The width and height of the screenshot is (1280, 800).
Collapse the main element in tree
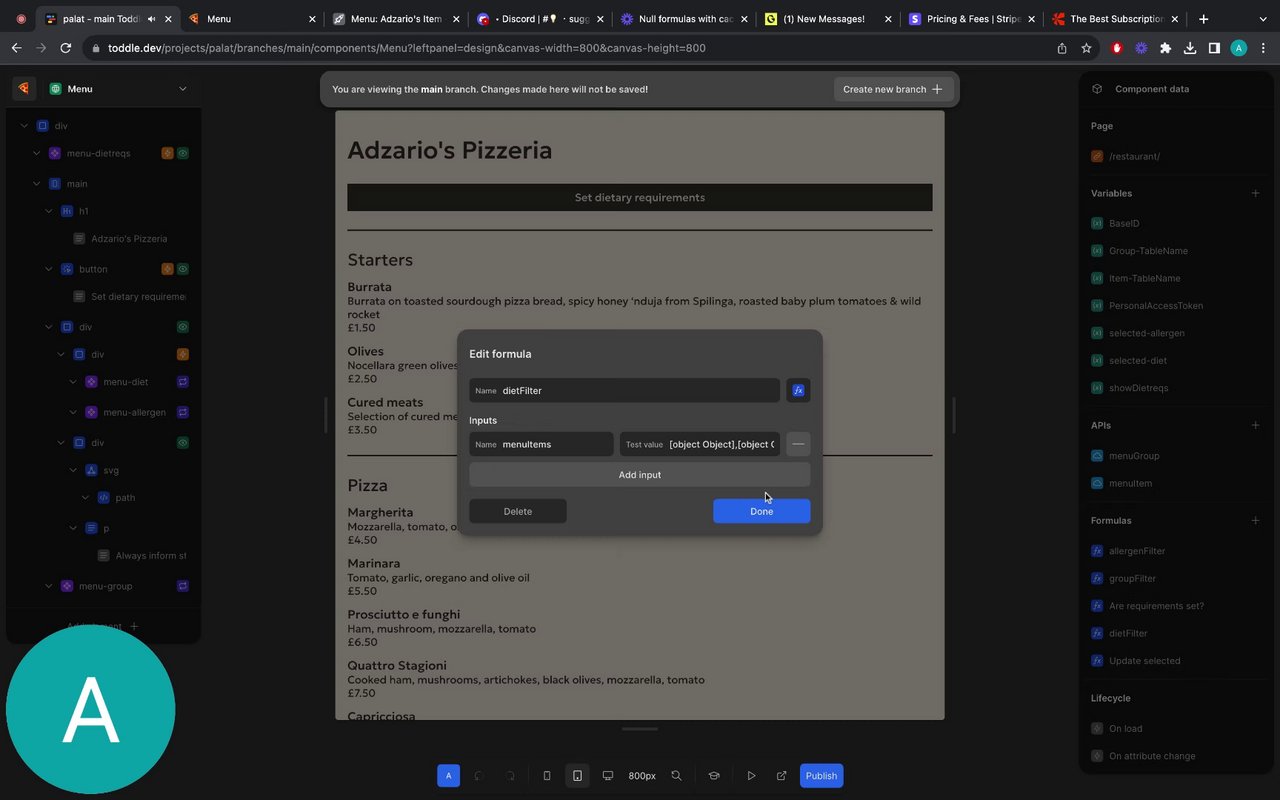(x=37, y=184)
